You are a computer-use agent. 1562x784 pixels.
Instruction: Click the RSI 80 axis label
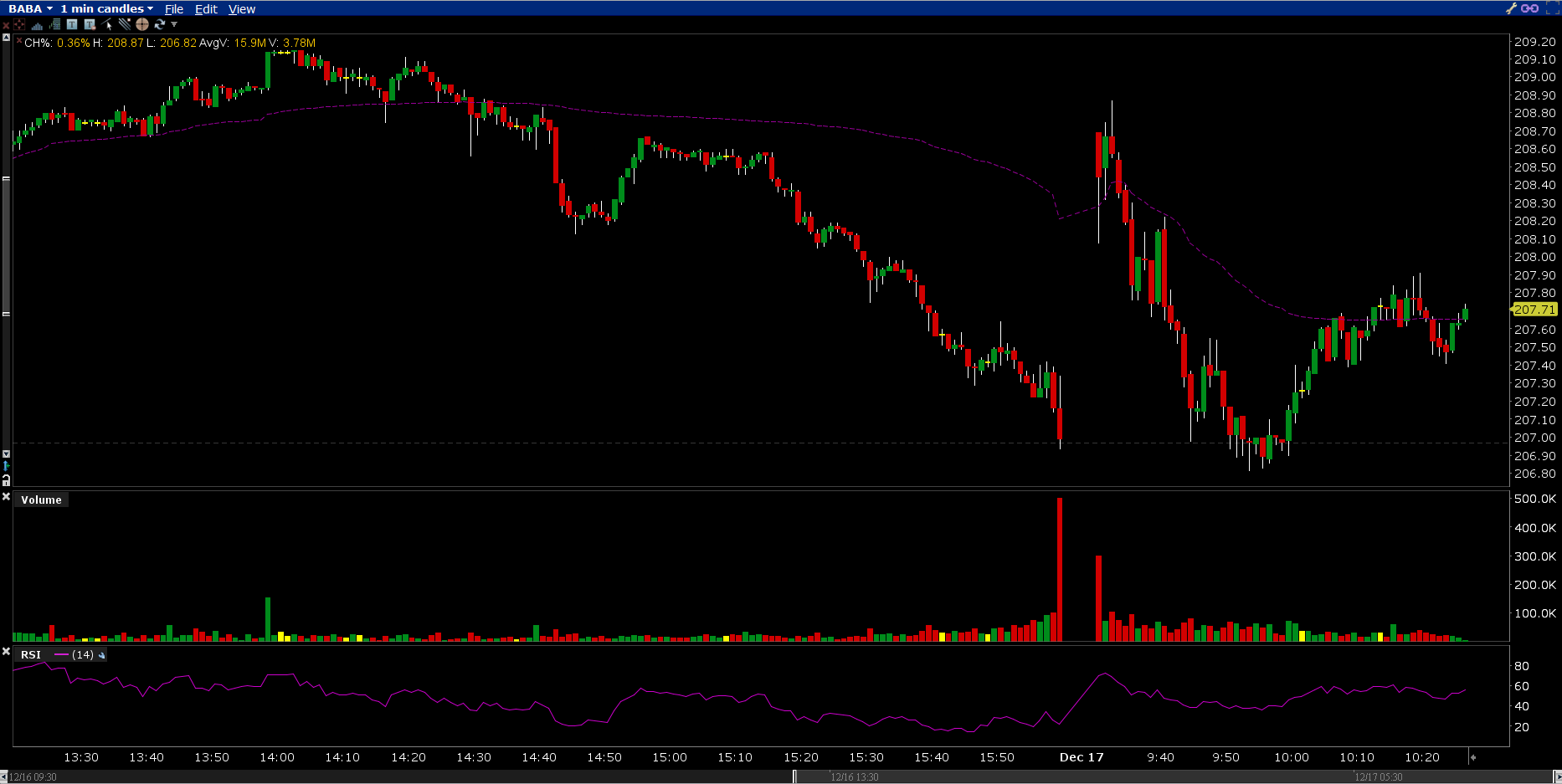(1522, 666)
